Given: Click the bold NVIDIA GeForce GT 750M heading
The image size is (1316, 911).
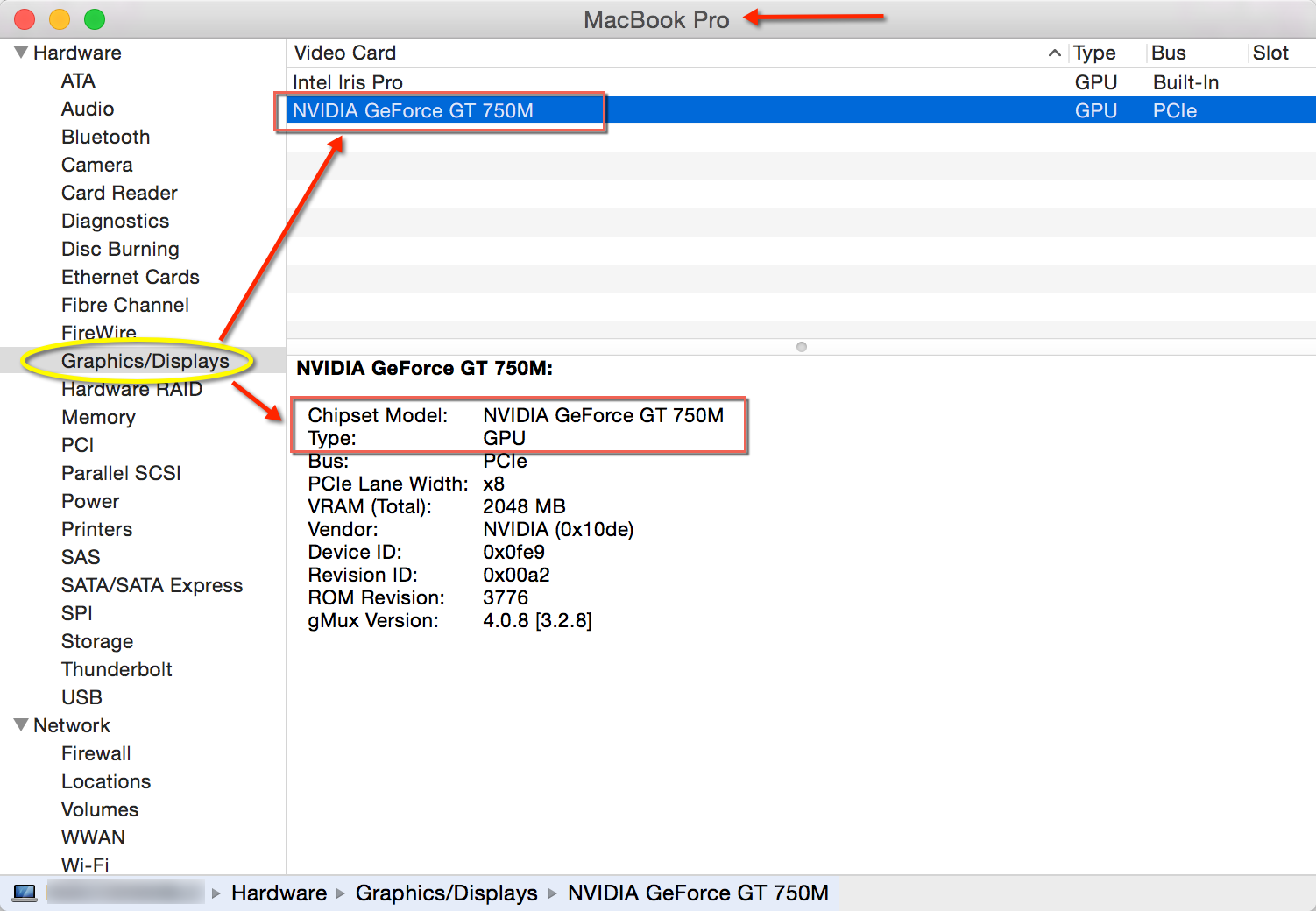Looking at the screenshot, I should pos(424,368).
